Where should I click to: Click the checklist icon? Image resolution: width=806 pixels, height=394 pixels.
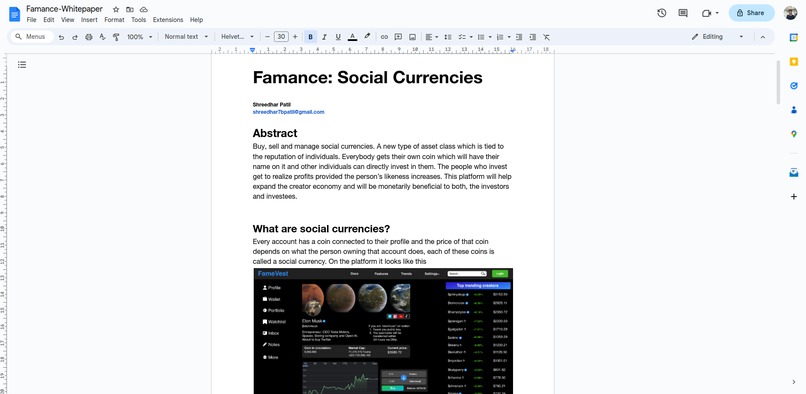click(x=462, y=37)
